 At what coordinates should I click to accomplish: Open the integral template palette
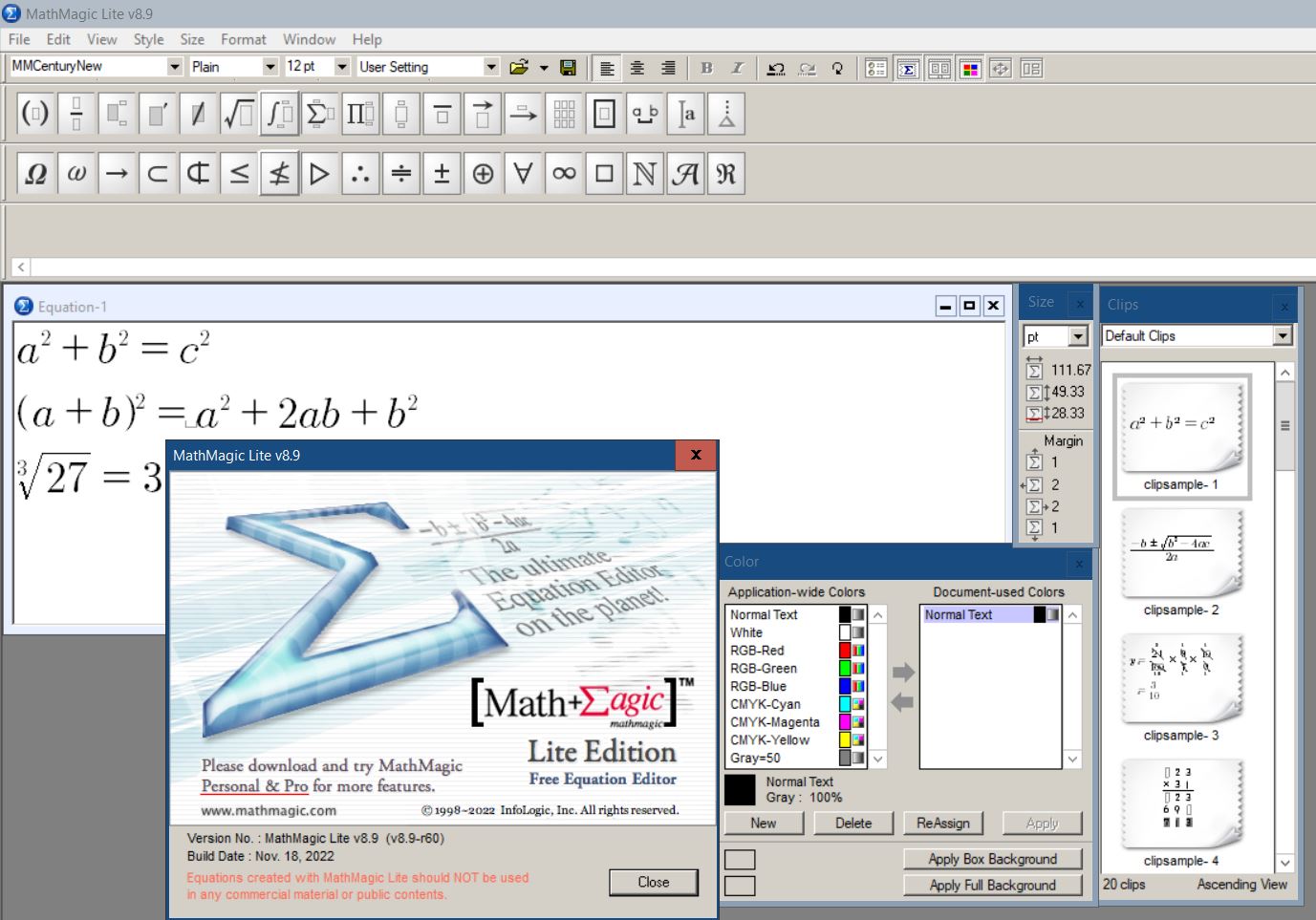point(279,115)
